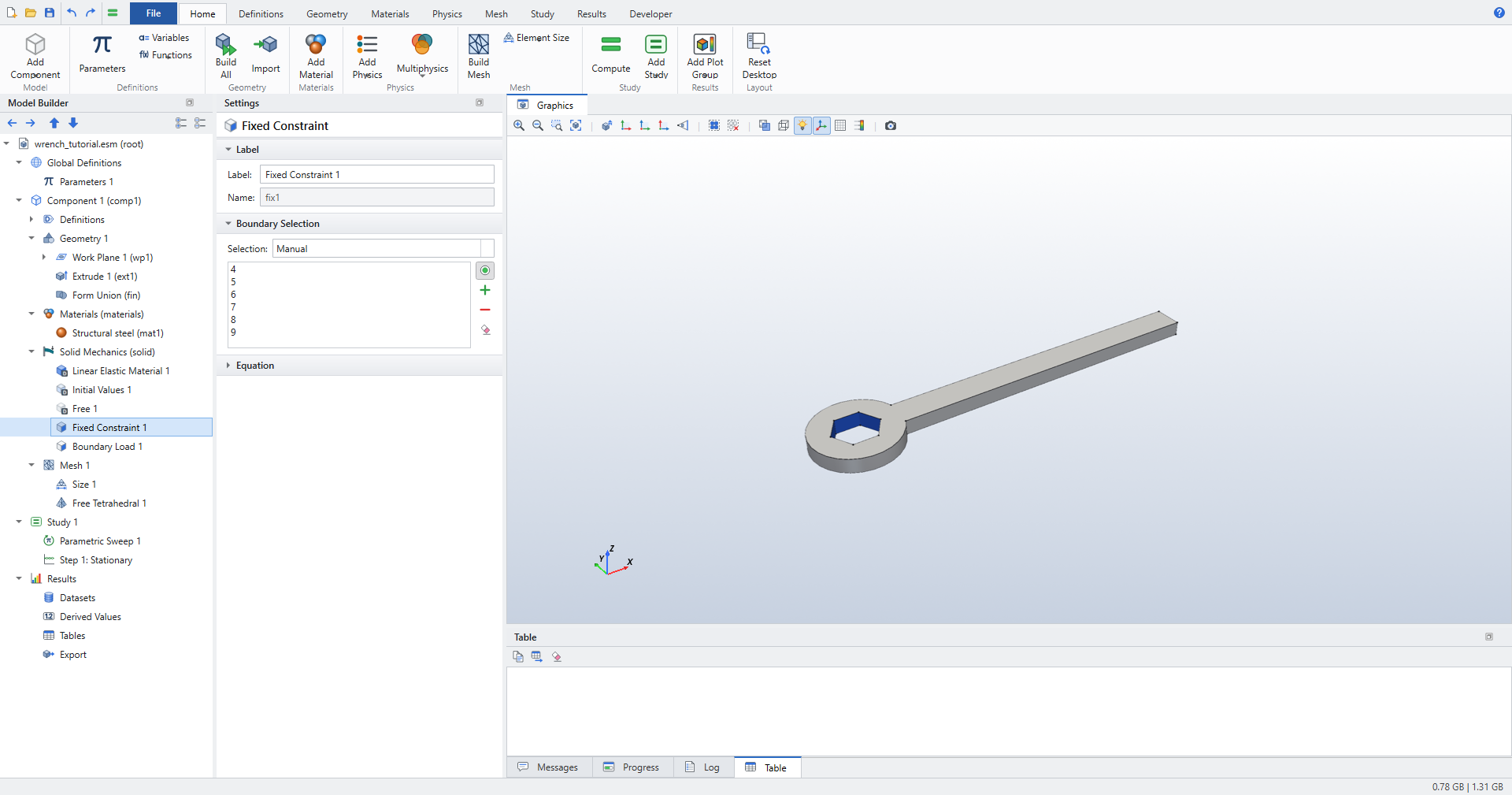This screenshot has height=795, width=1512.
Task: Click the camera image snapshot icon
Action: pos(891,126)
